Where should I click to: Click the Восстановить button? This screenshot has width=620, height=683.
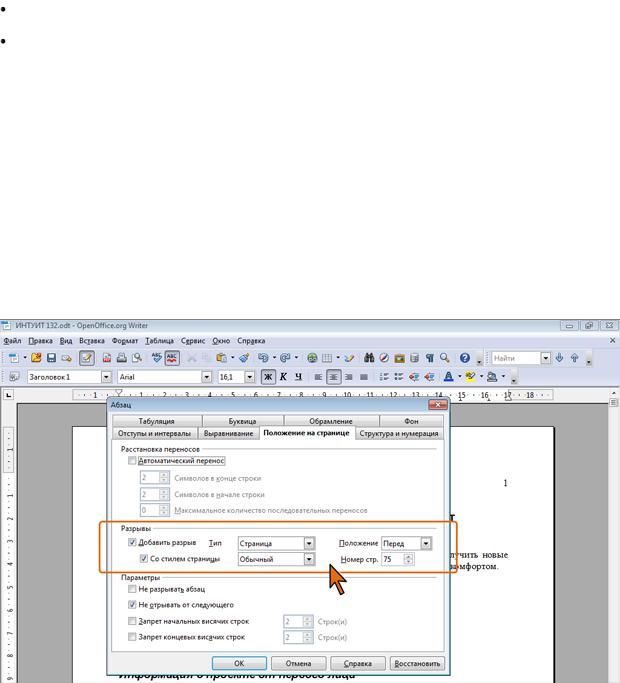(417, 663)
